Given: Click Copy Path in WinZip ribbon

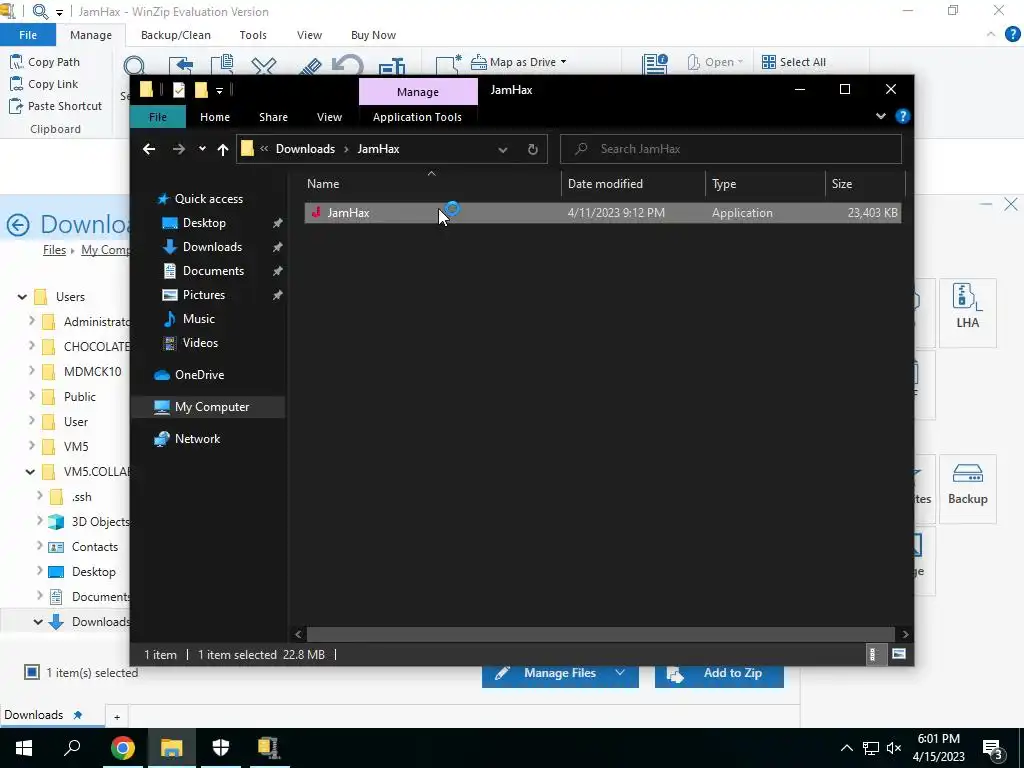Looking at the screenshot, I should (x=45, y=62).
